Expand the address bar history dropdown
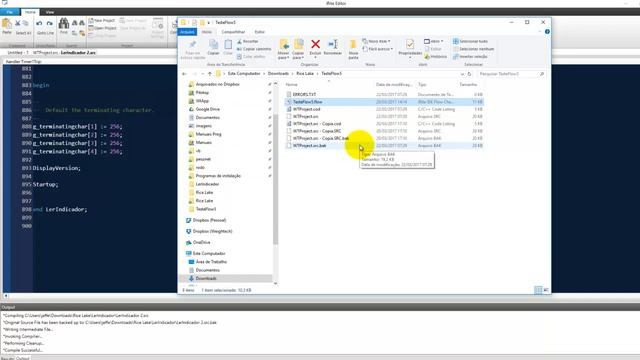 point(462,74)
